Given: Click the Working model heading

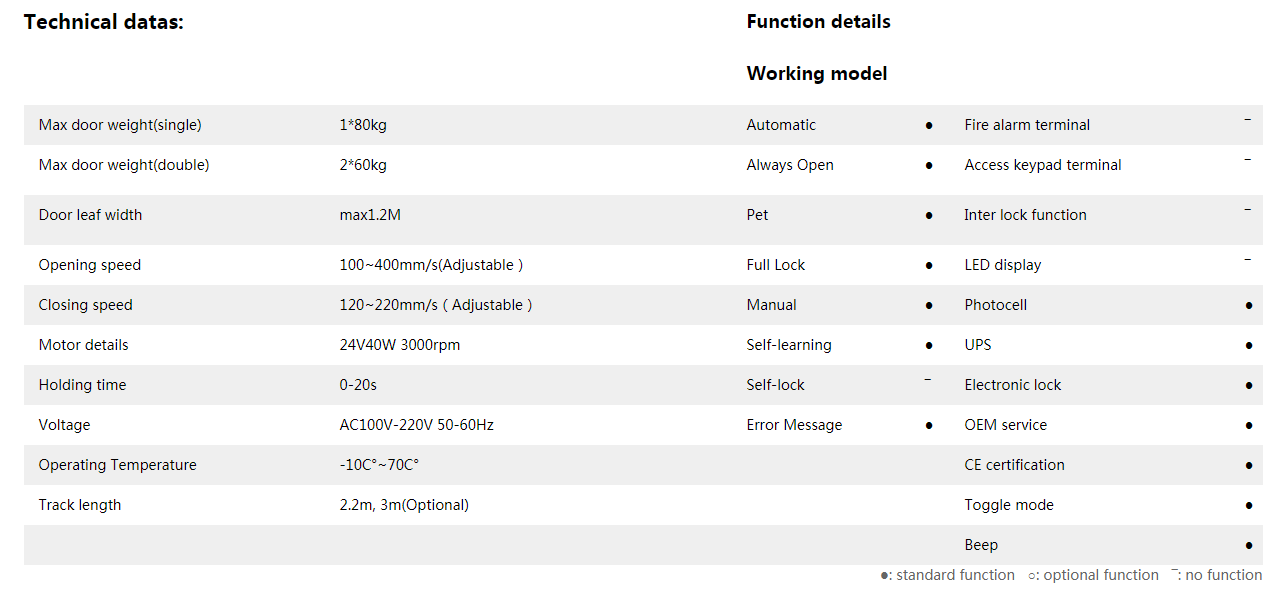Looking at the screenshot, I should 816,74.
